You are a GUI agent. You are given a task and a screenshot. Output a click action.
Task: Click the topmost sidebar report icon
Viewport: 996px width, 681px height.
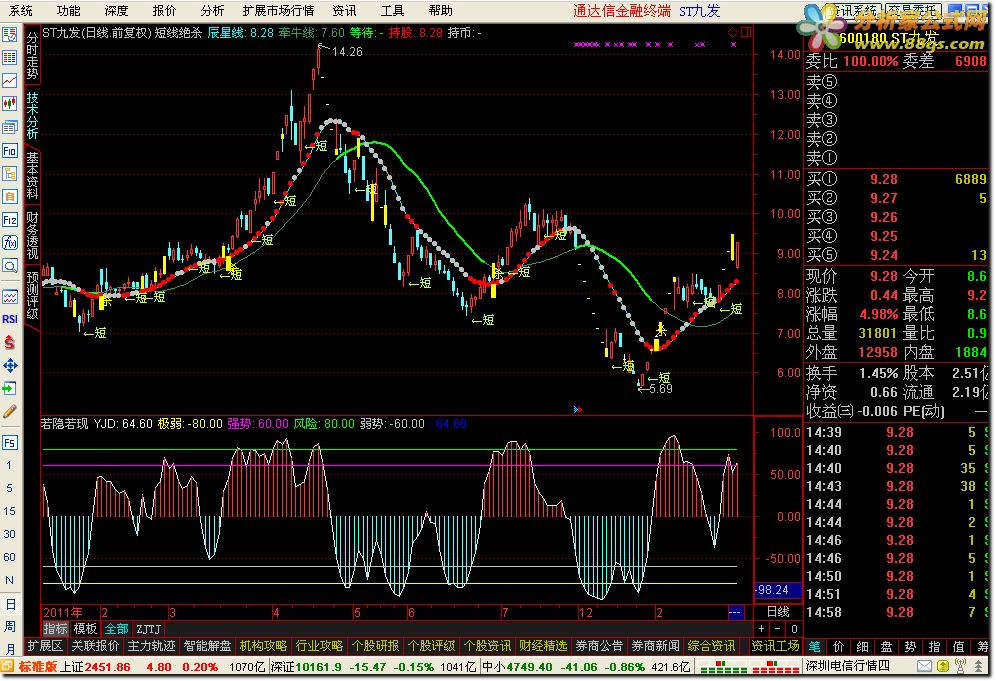(x=10, y=34)
